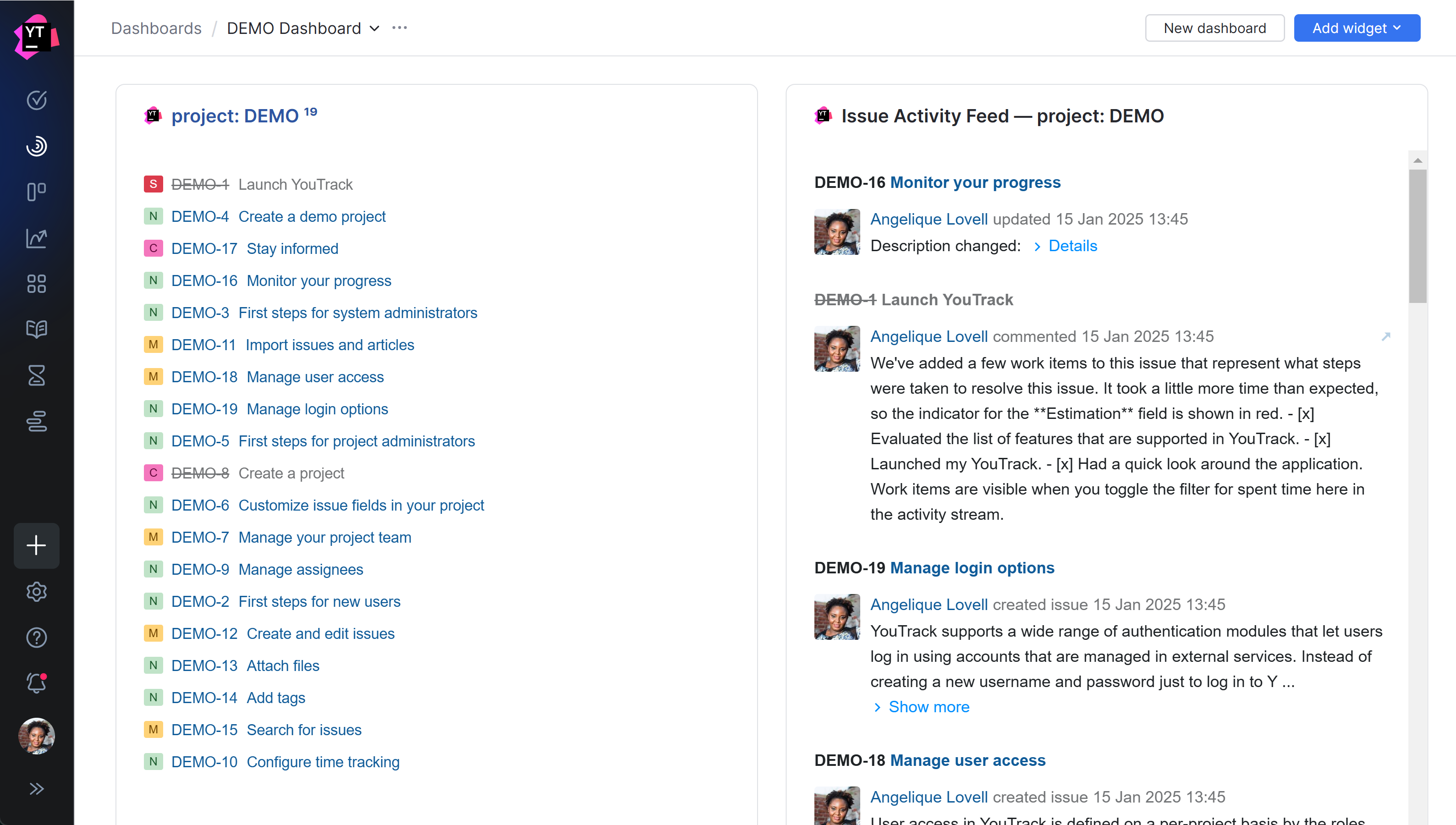Open the Knowledge Base book icon
The height and width of the screenshot is (825, 1456).
37,329
